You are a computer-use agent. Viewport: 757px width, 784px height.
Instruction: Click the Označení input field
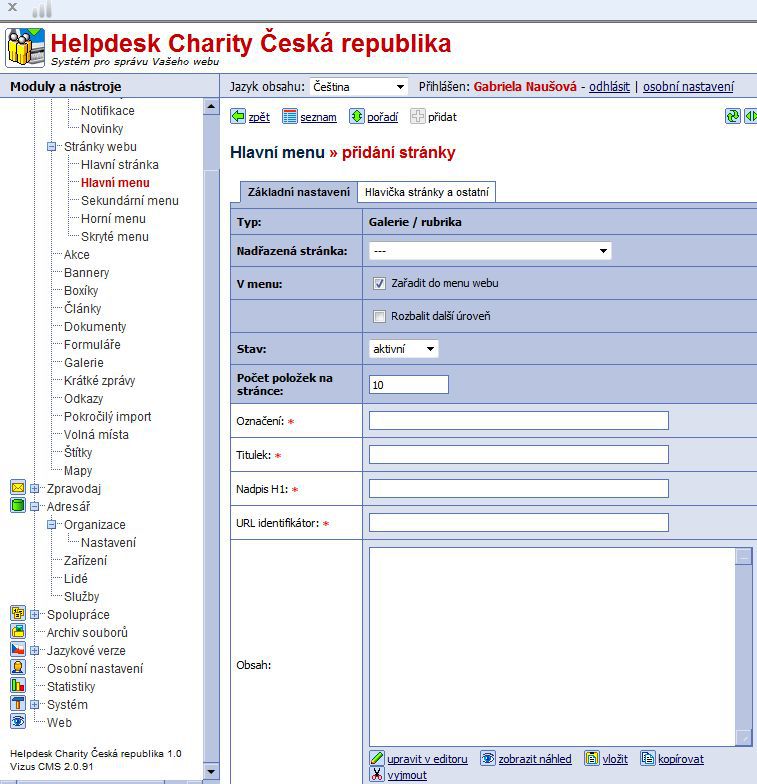pyautogui.click(x=518, y=420)
